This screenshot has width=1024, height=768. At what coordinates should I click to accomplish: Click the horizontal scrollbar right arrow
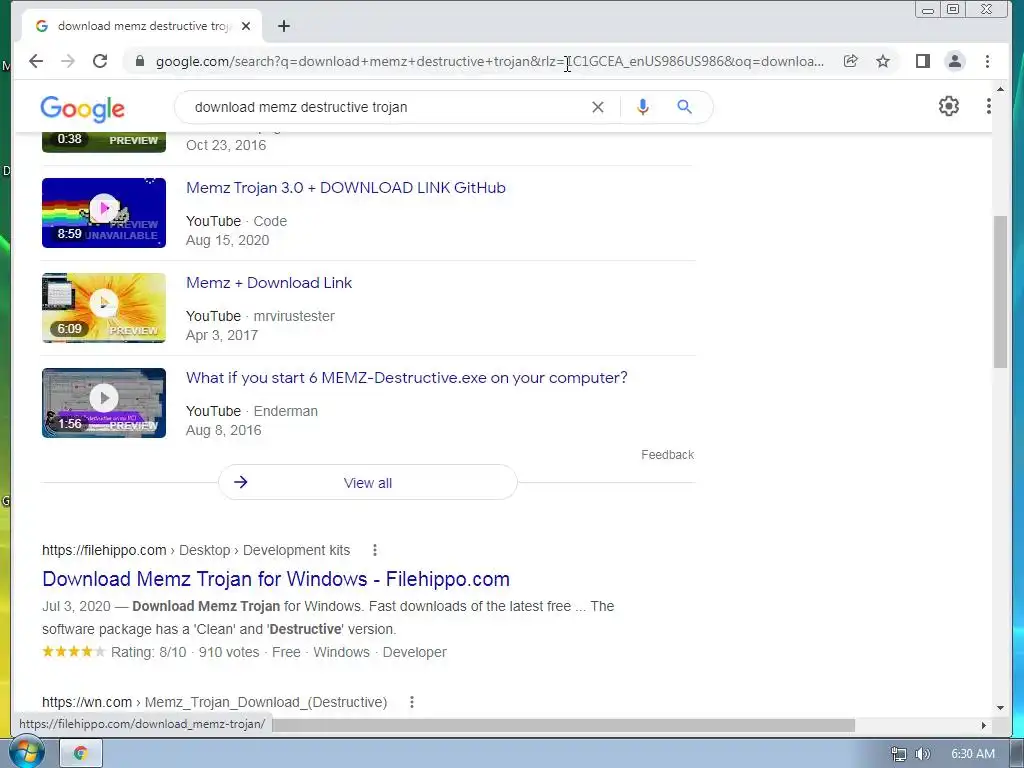click(x=984, y=725)
